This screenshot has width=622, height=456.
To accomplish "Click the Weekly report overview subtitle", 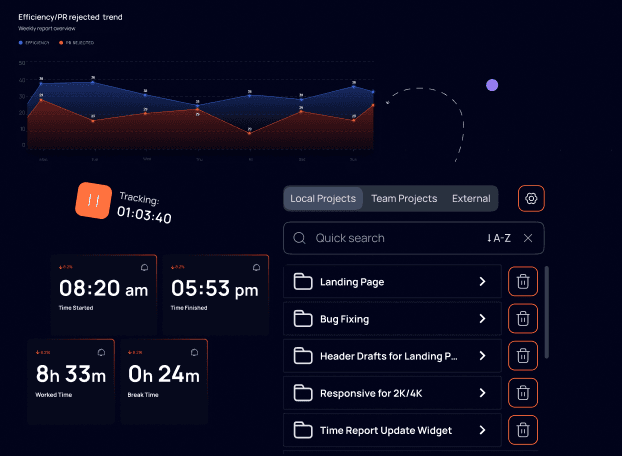I will point(47,29).
